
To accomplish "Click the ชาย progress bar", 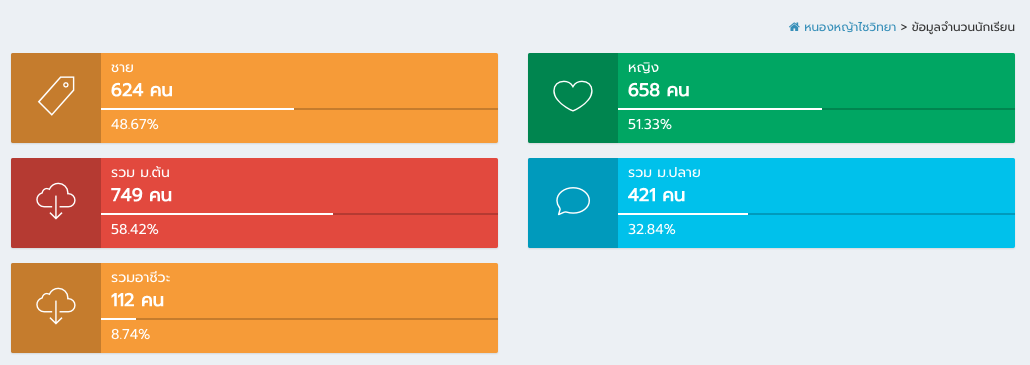I will point(299,108).
